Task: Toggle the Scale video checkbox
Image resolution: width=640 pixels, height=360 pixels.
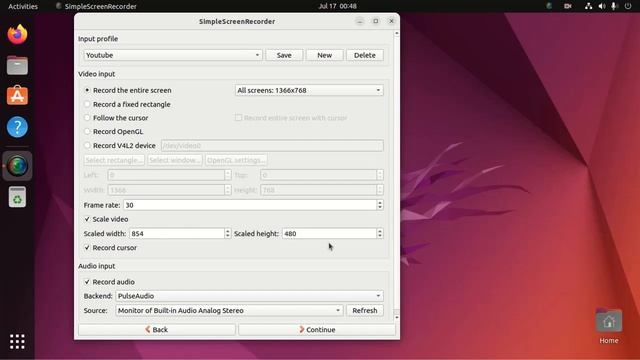Action: pyautogui.click(x=87, y=219)
